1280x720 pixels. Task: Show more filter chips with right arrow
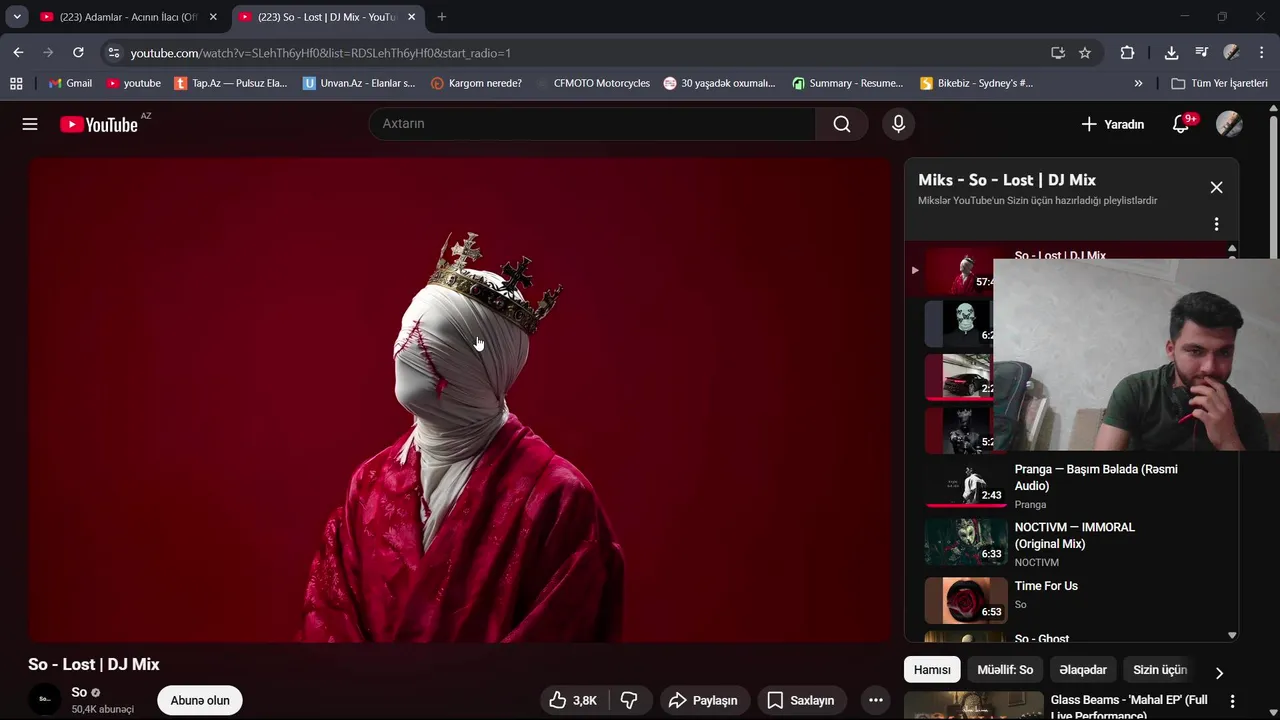click(1218, 672)
